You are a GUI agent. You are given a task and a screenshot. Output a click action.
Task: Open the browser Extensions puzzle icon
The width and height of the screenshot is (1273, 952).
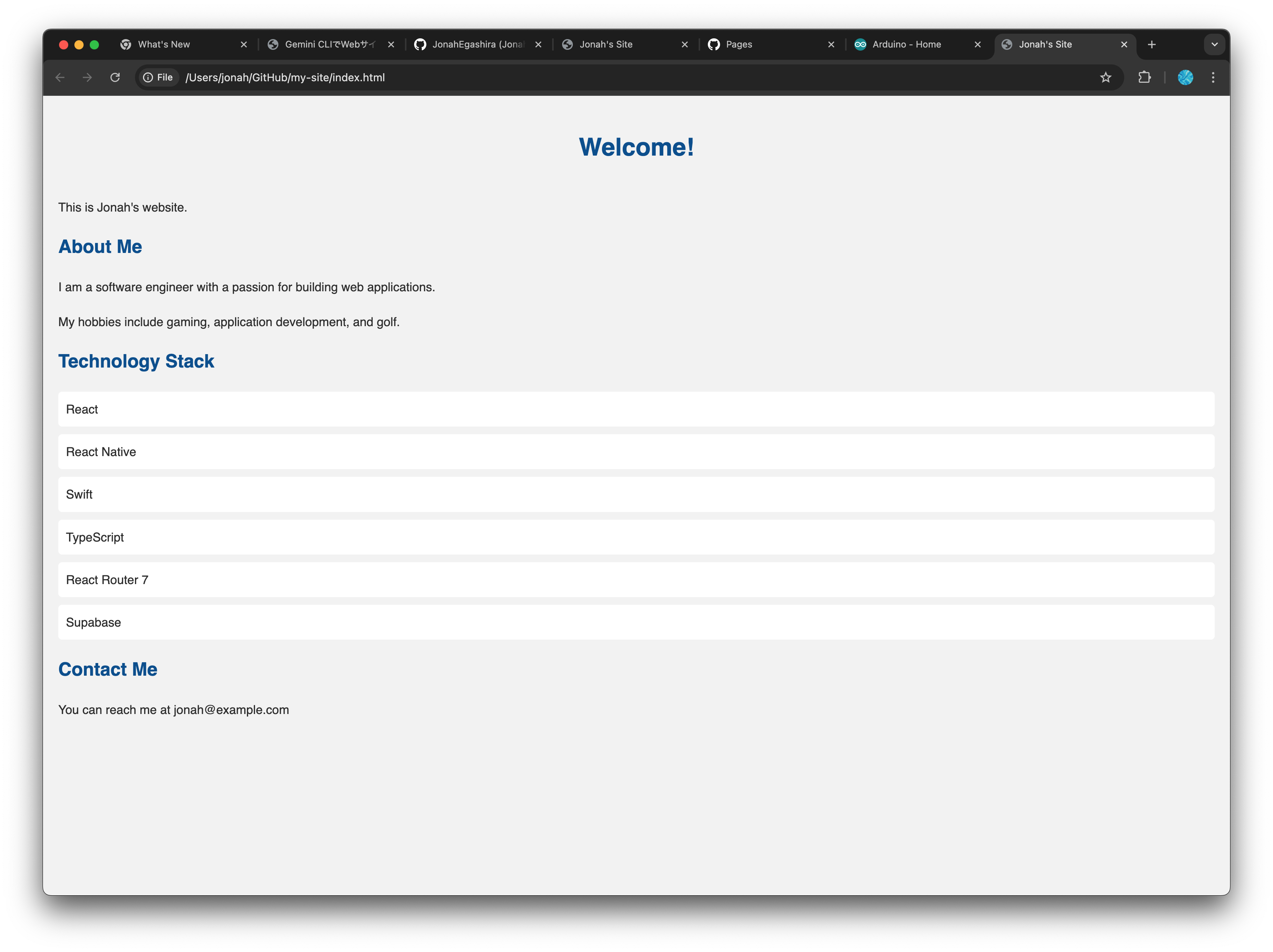tap(1145, 77)
